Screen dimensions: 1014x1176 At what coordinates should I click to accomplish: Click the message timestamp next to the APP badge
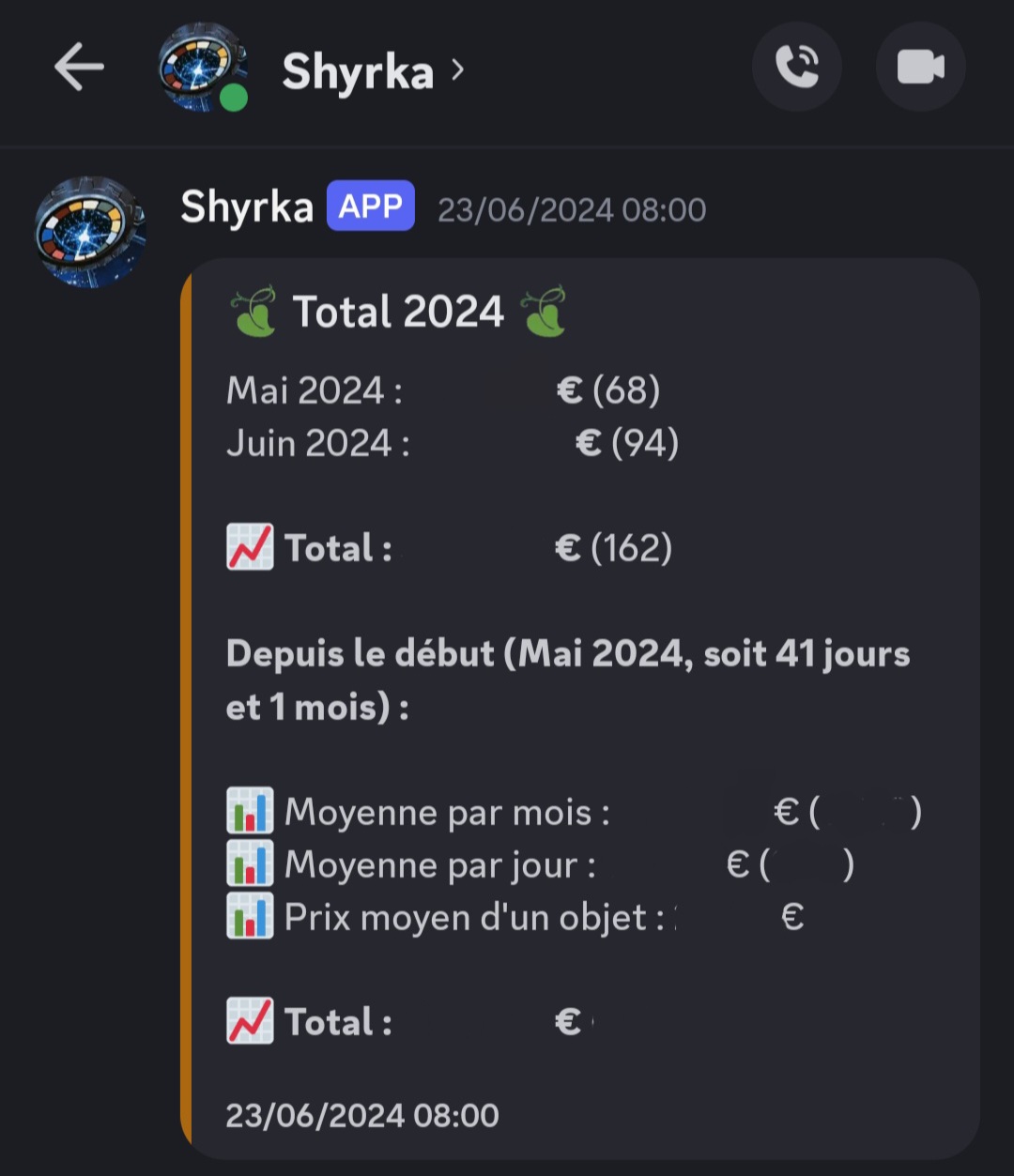(x=572, y=209)
